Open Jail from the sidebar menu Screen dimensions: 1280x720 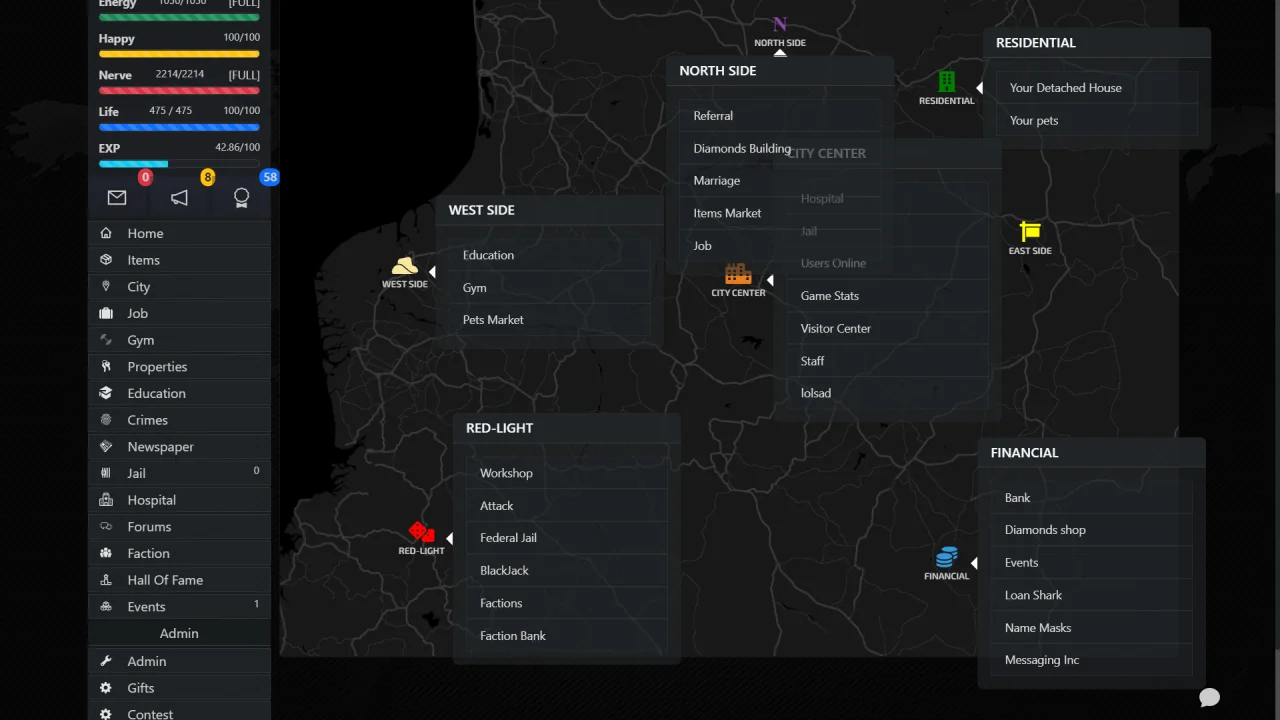pos(179,473)
